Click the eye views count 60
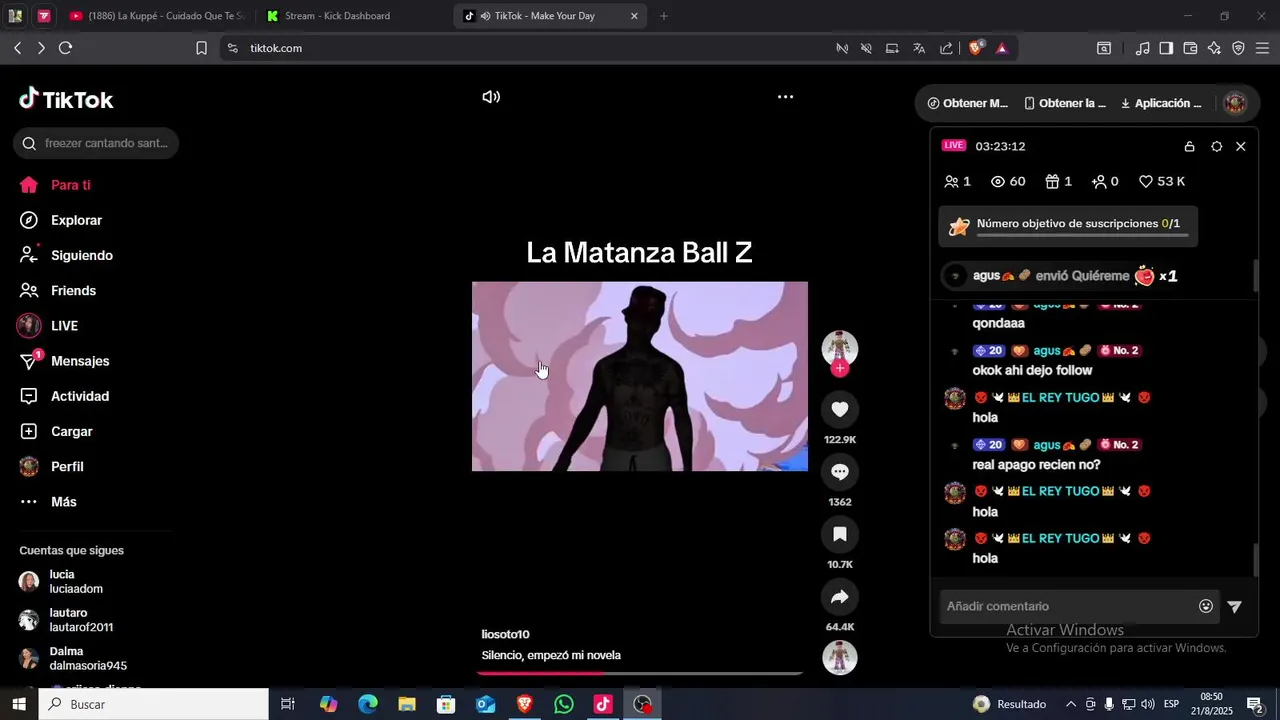Viewport: 1280px width, 720px height. tap(1008, 181)
